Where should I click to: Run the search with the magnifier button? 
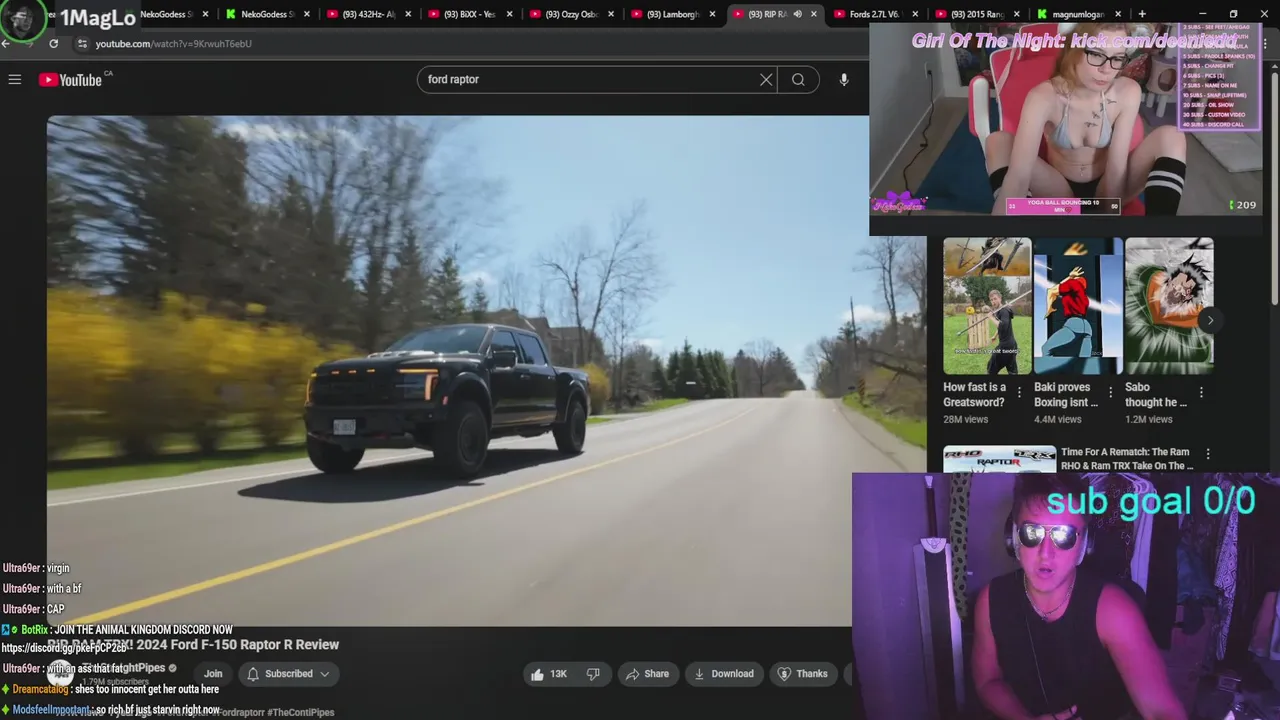[798, 79]
